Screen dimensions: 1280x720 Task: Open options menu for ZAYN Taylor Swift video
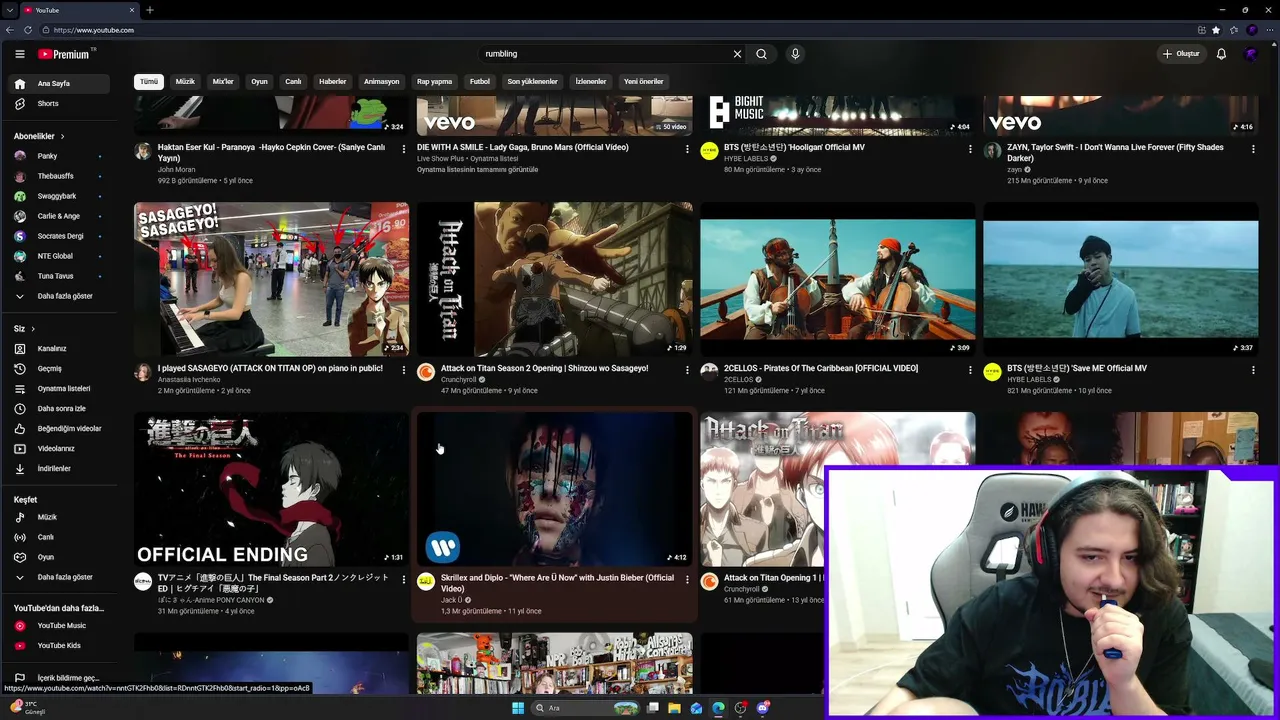tap(1253, 149)
